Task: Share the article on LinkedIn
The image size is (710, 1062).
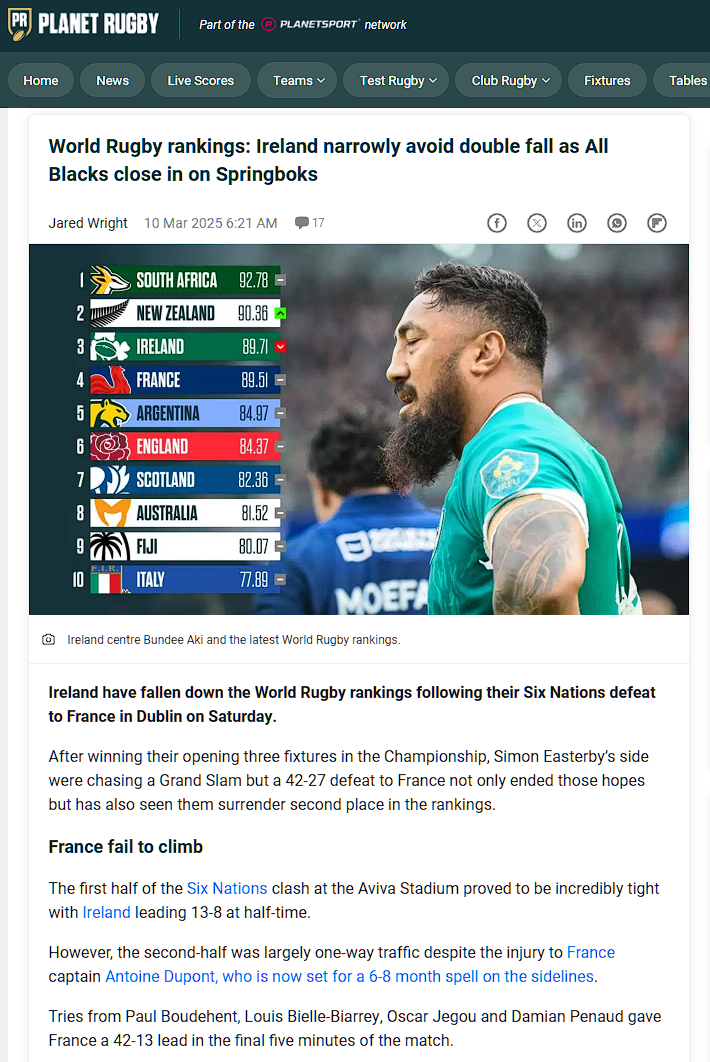Action: click(x=577, y=223)
